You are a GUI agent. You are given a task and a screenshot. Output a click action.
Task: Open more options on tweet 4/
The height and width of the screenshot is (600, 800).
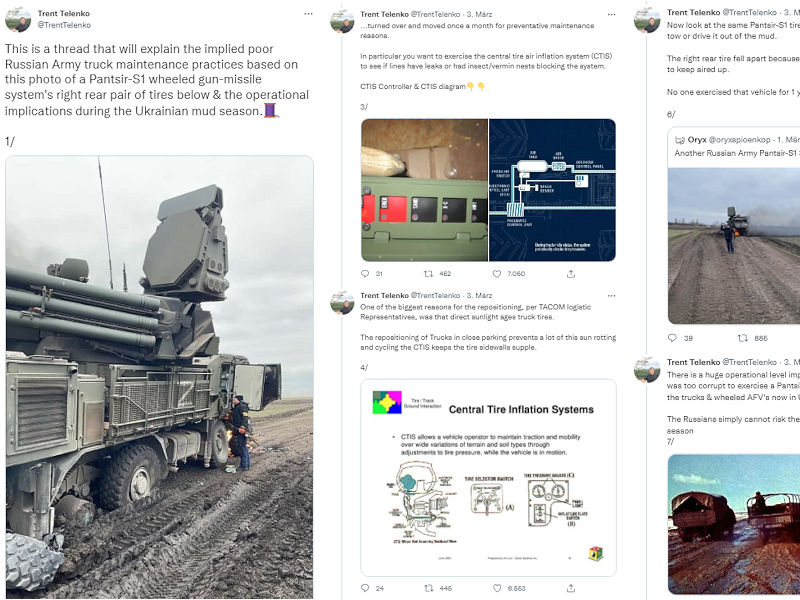pyautogui.click(x=611, y=295)
